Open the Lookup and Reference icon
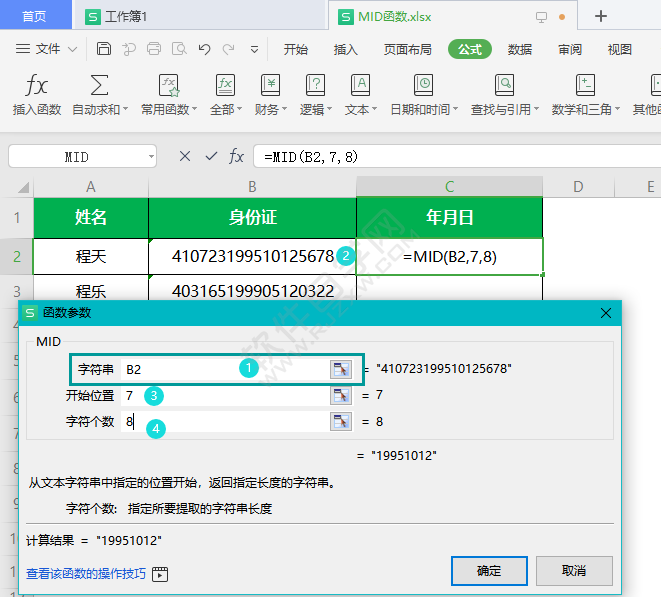This screenshot has width=661, height=597. pyautogui.click(x=504, y=85)
